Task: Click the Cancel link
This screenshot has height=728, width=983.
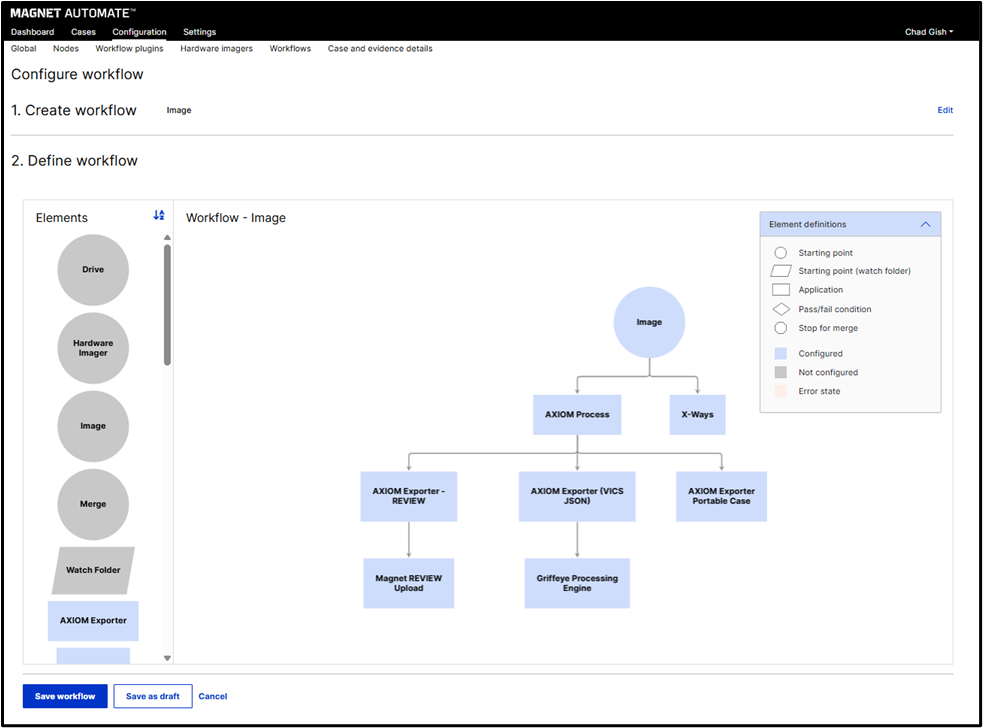Action: pyautogui.click(x=213, y=696)
